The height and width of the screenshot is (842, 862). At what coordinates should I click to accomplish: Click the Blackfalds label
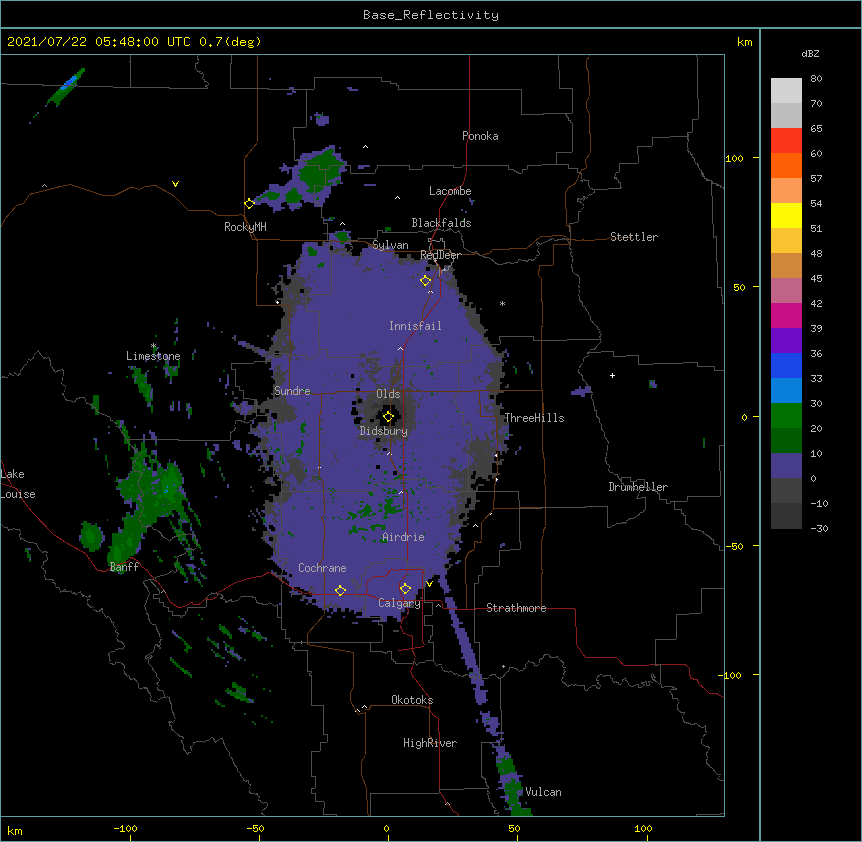click(x=441, y=223)
